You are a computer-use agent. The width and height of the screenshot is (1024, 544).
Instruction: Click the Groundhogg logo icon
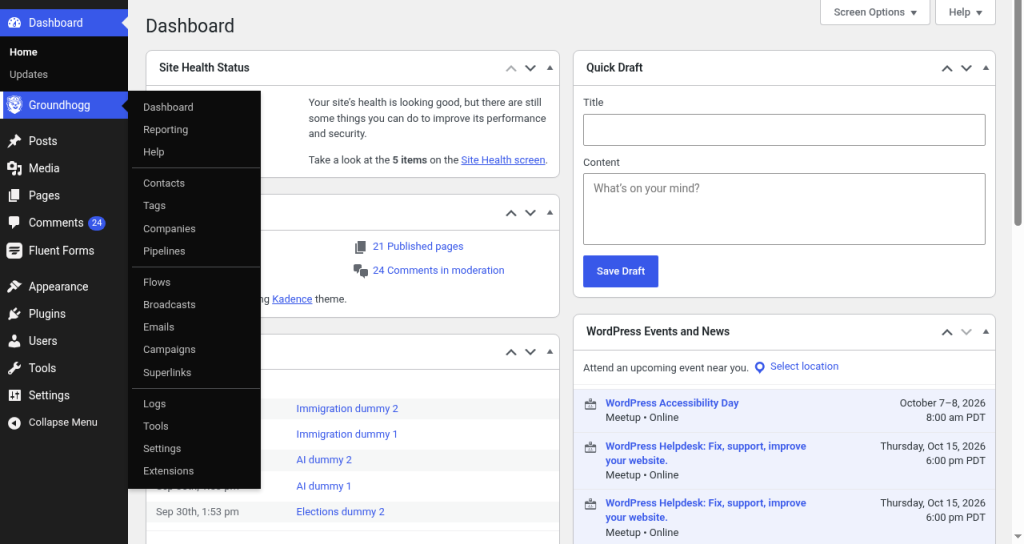(14, 105)
